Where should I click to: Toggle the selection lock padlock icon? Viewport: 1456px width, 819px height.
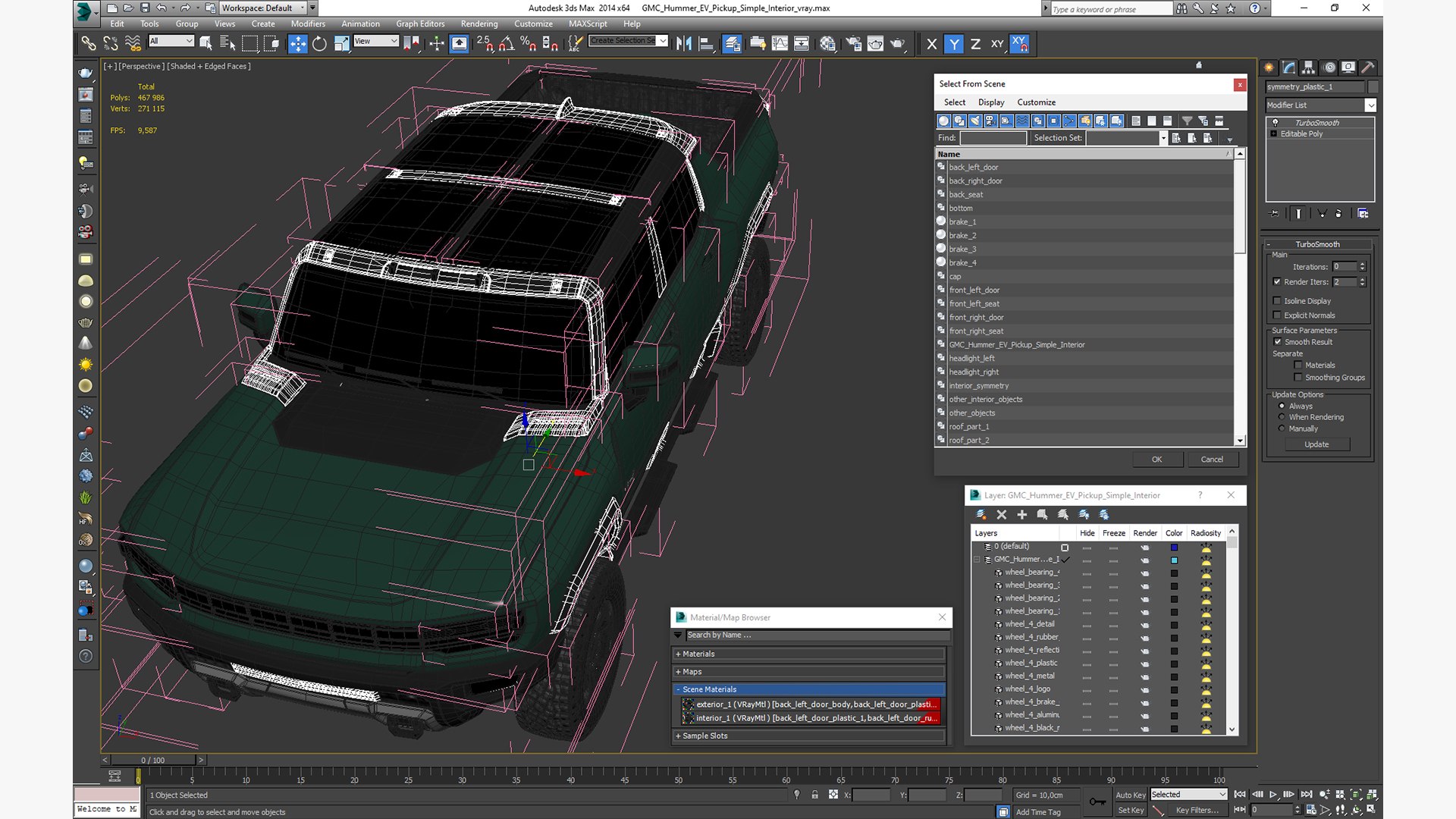[814, 795]
